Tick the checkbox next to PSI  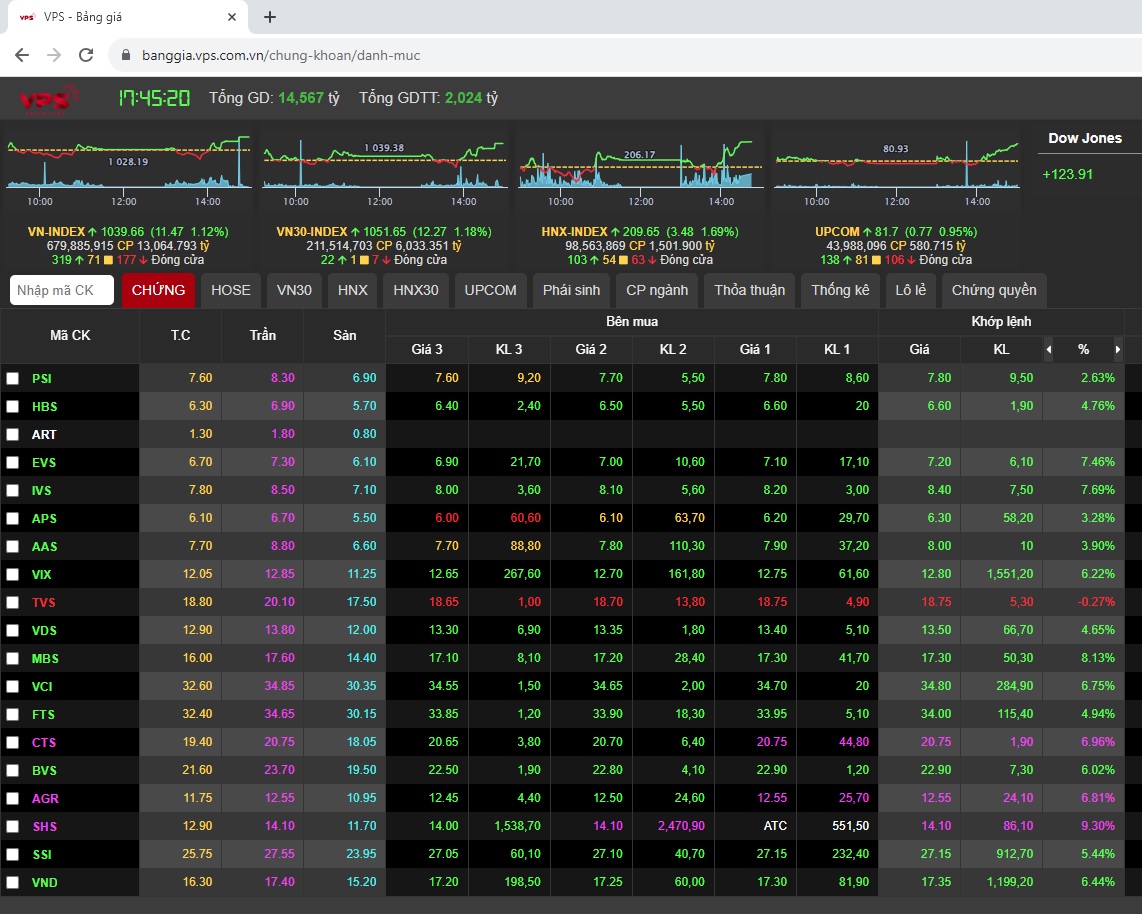click(13, 379)
